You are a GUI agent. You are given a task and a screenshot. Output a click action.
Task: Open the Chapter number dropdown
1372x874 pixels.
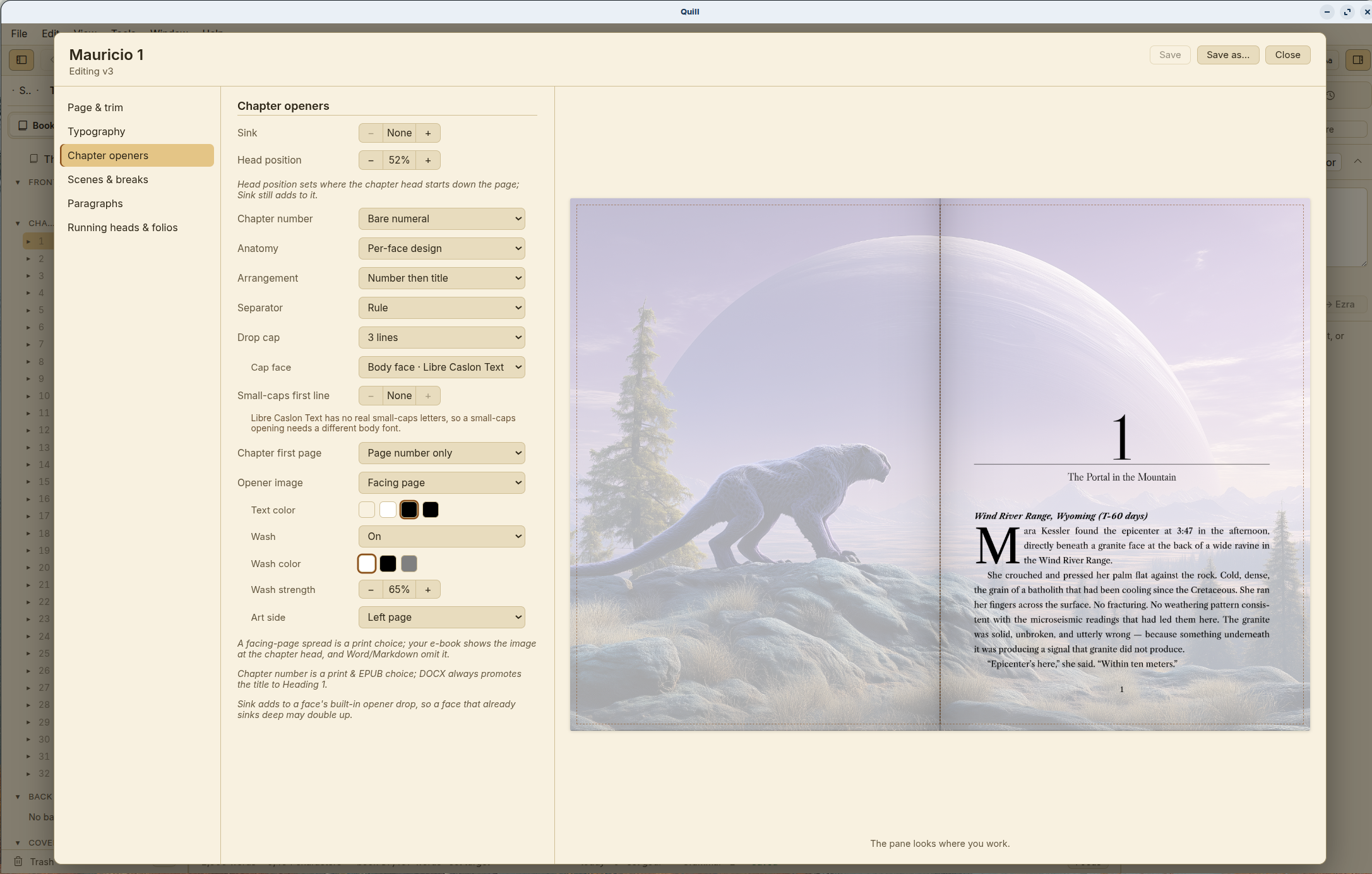[x=442, y=219]
